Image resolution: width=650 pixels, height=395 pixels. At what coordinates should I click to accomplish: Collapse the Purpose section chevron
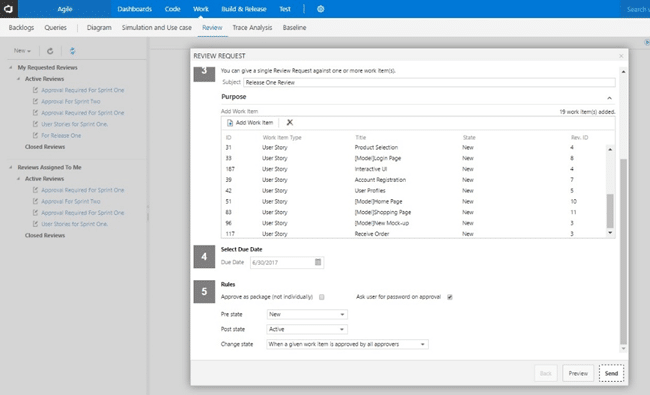tap(609, 98)
